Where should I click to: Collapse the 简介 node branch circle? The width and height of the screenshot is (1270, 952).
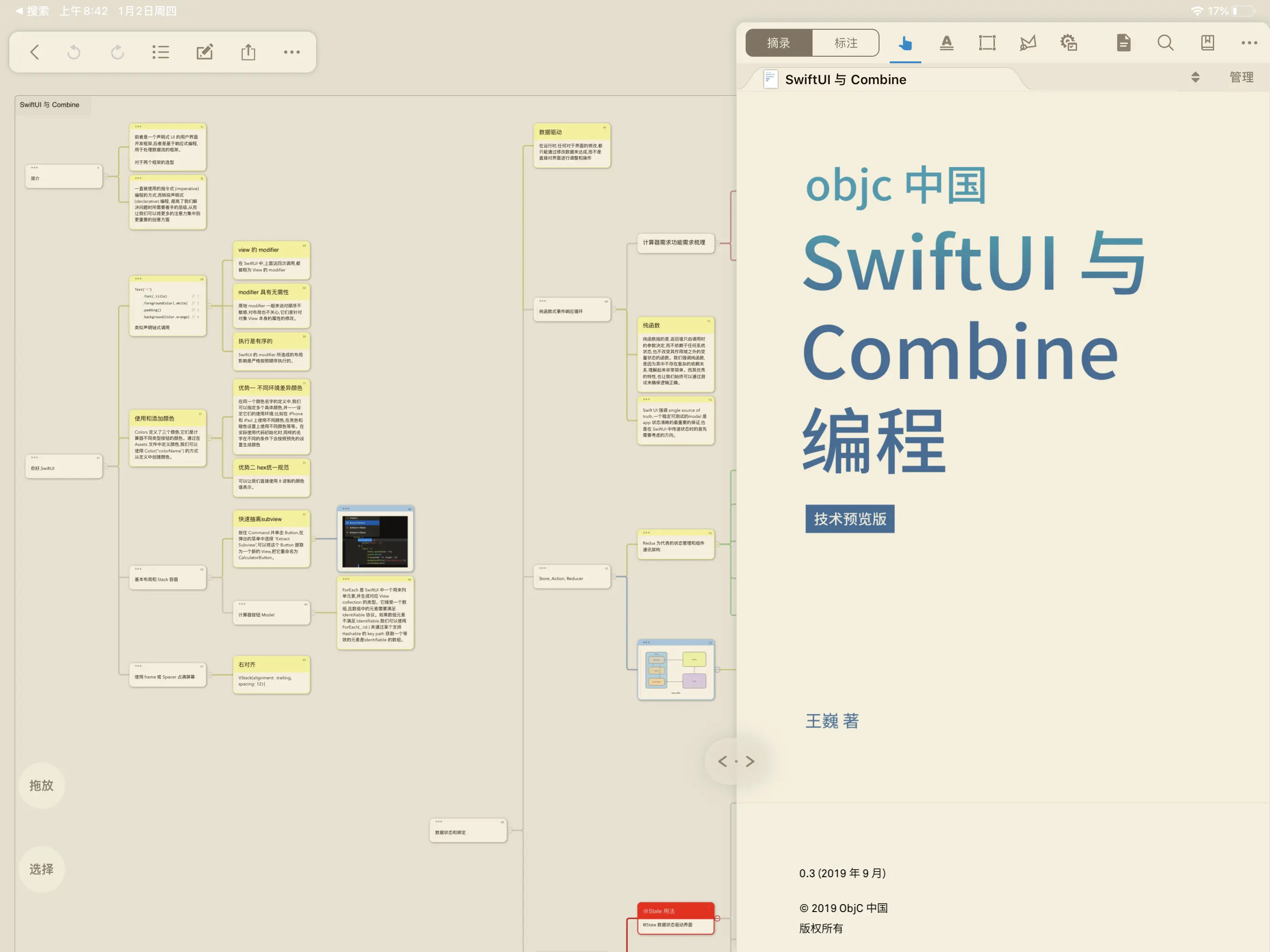point(106,176)
